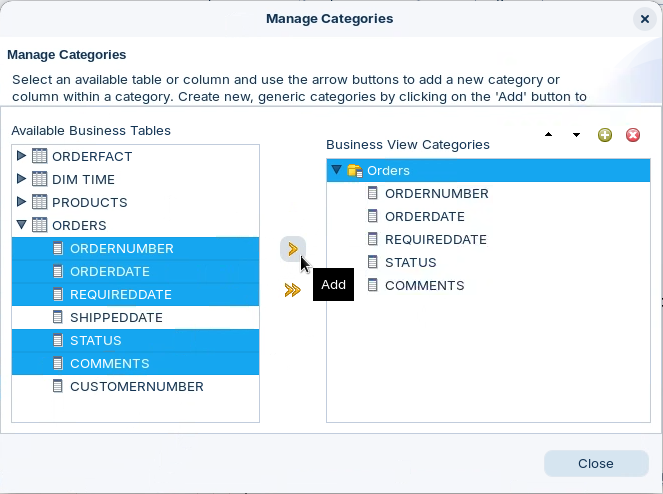Click the double-arrow Add All button
The image size is (663, 494).
point(292,290)
